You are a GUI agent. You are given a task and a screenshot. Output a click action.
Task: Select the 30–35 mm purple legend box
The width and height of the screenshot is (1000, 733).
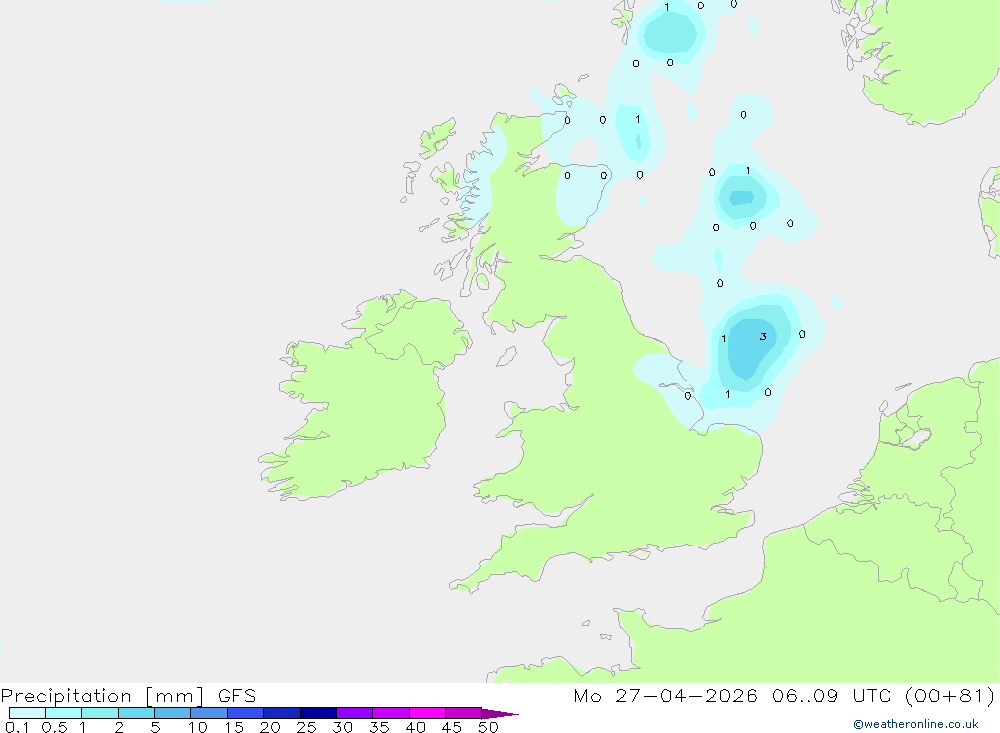(355, 713)
